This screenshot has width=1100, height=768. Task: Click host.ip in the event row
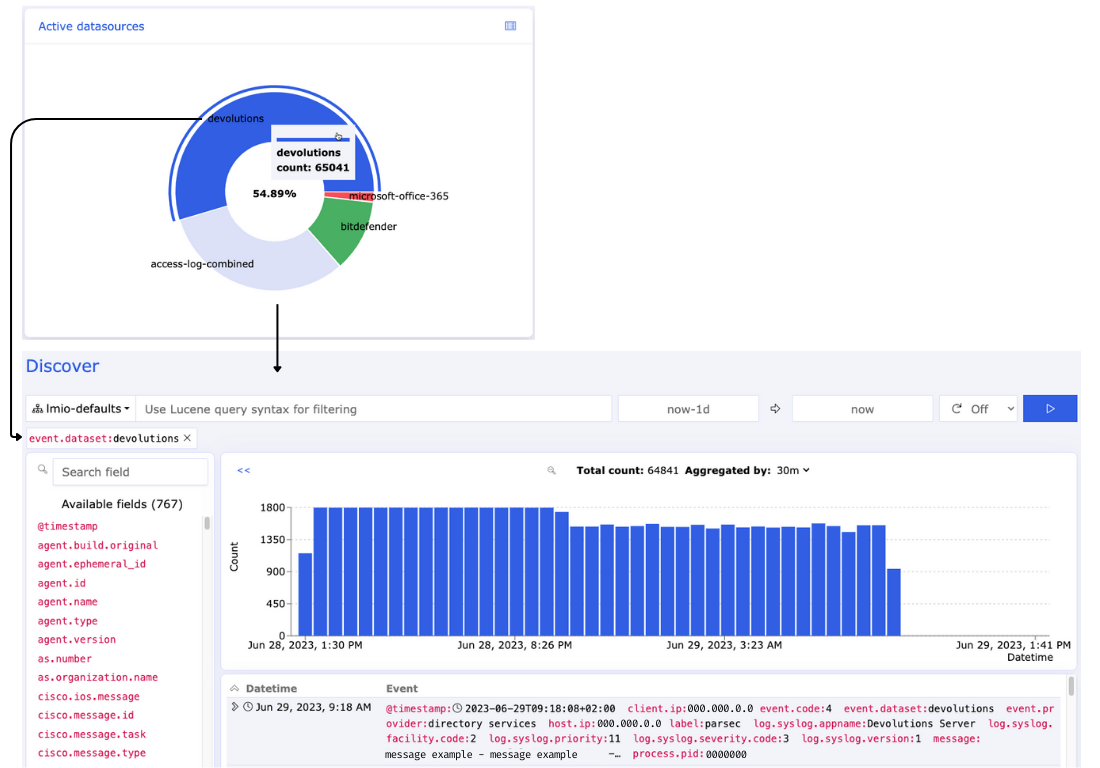point(605,724)
